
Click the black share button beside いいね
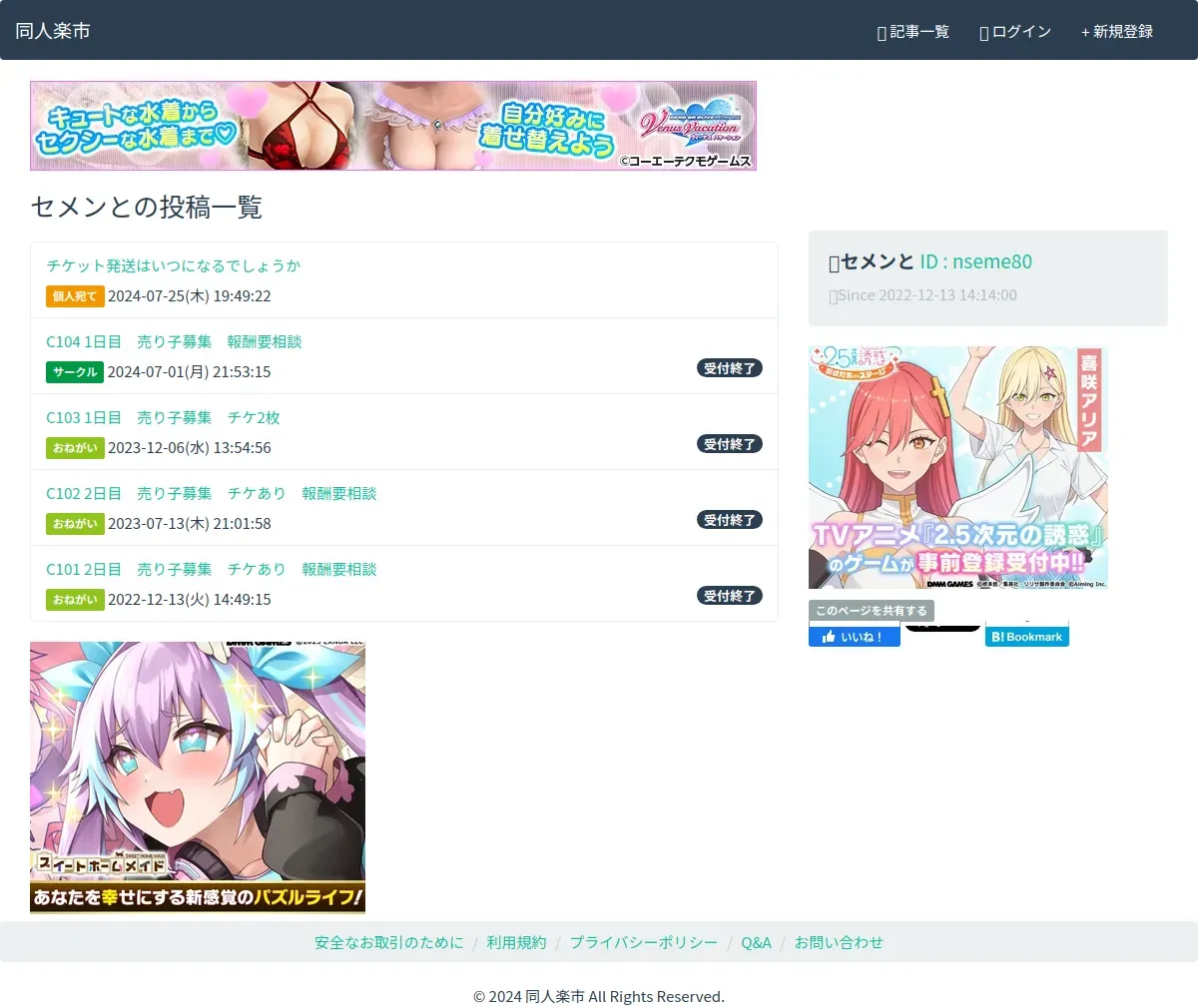(x=942, y=628)
